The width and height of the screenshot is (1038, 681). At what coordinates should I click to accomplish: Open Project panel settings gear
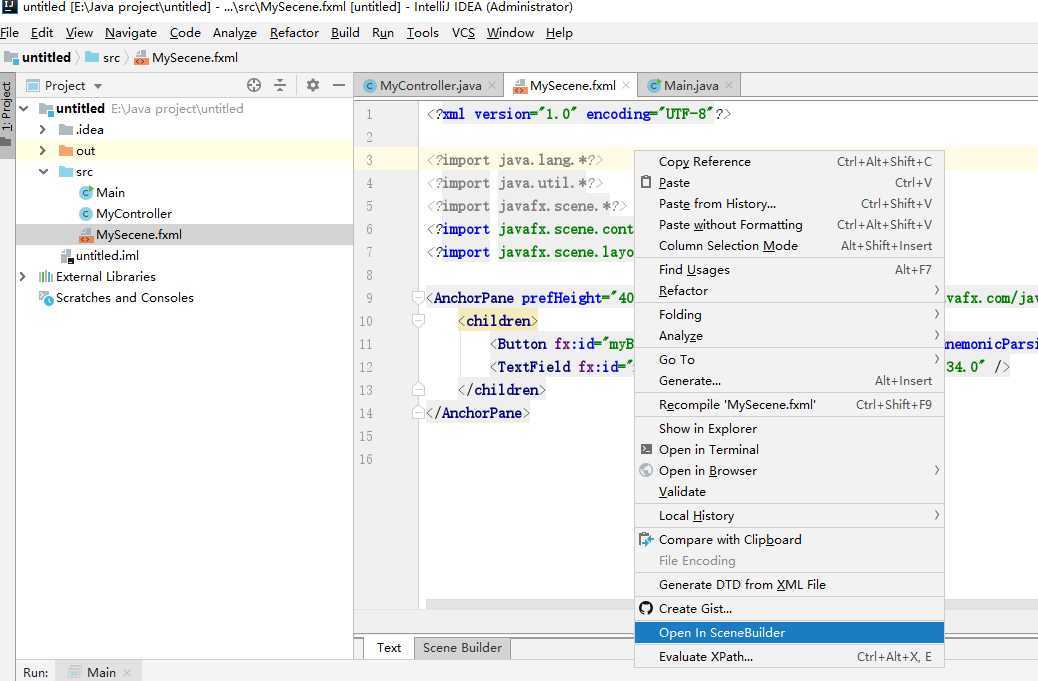click(312, 85)
